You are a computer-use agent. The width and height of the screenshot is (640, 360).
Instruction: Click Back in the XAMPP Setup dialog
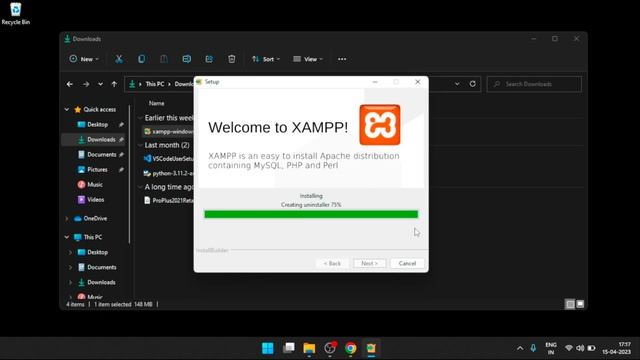click(x=332, y=263)
